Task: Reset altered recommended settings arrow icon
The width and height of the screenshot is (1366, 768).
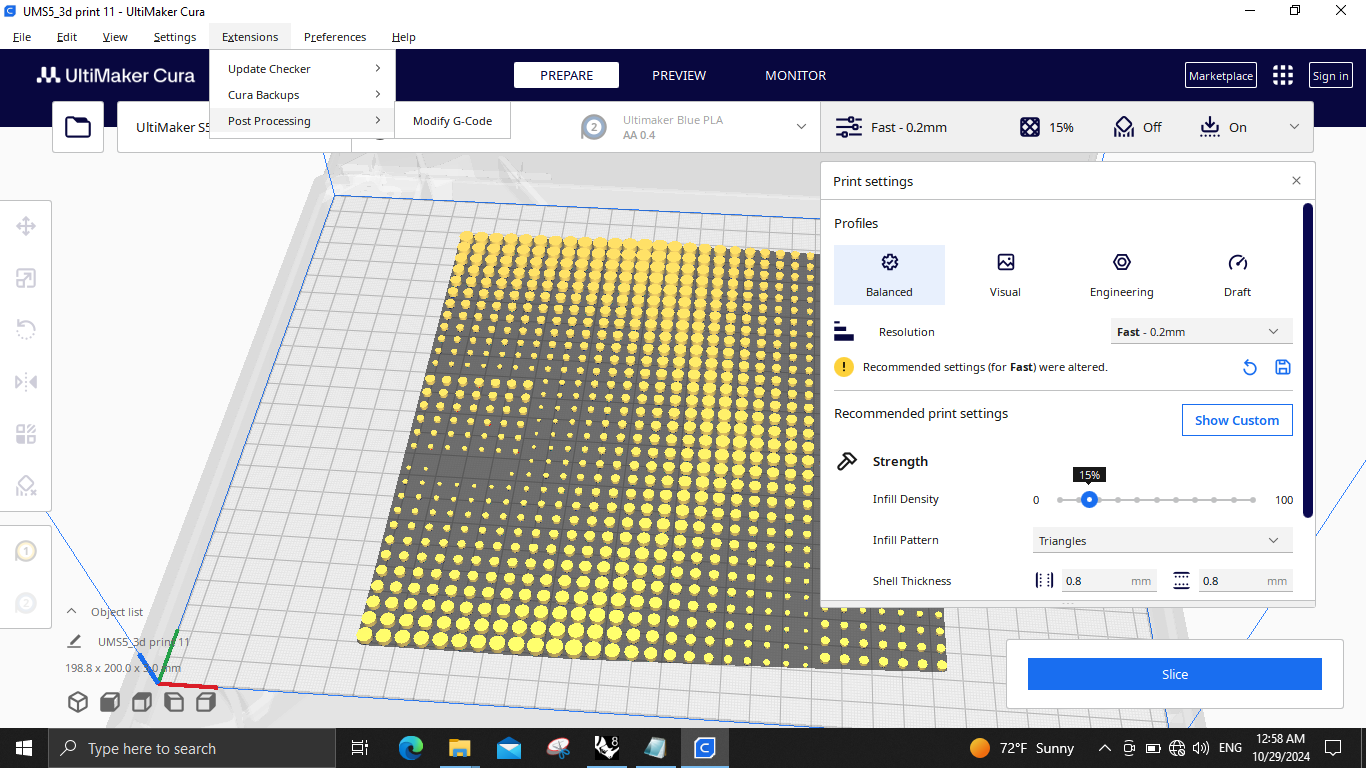Action: coord(1249,368)
